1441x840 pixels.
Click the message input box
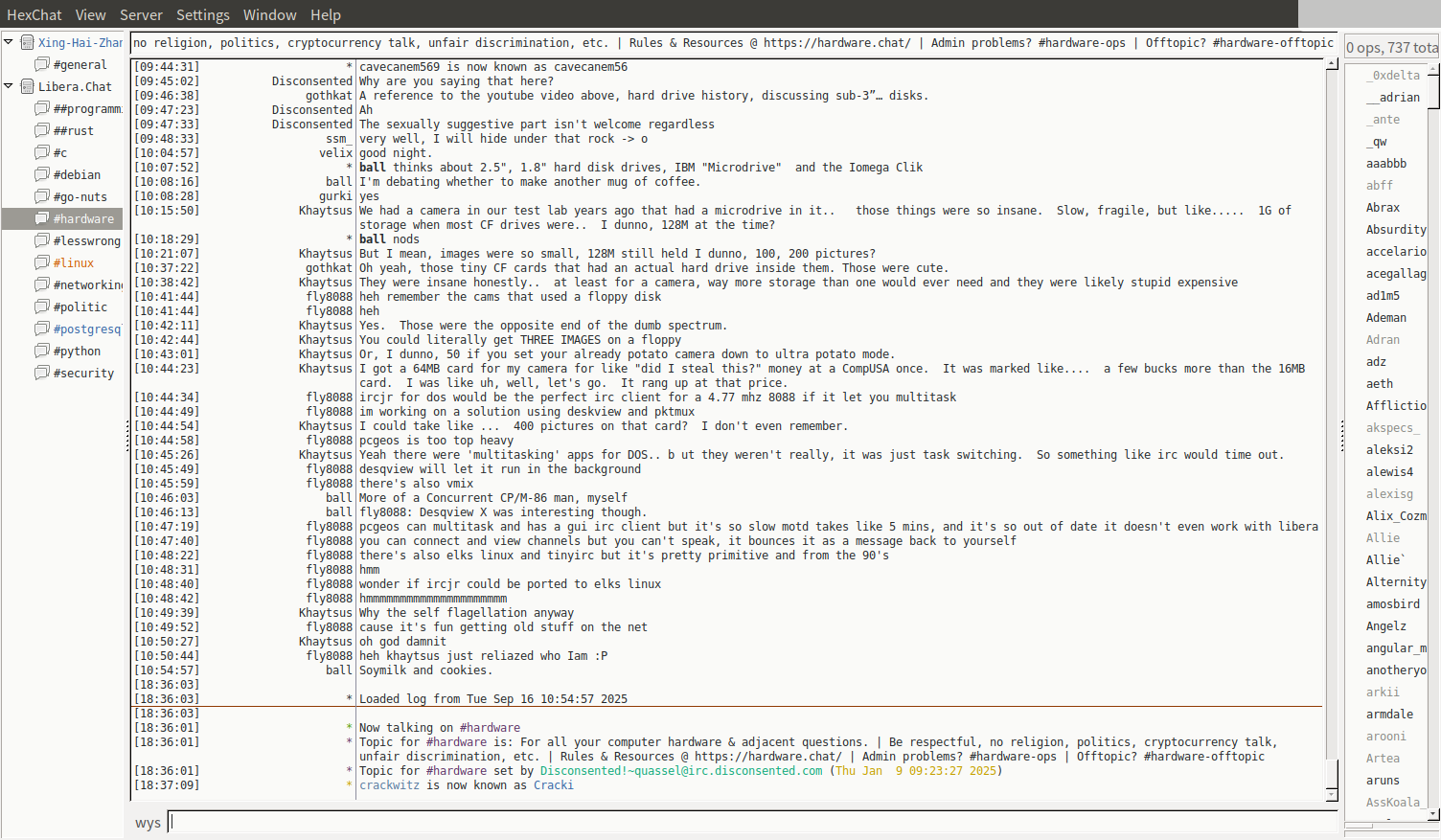tap(753, 822)
